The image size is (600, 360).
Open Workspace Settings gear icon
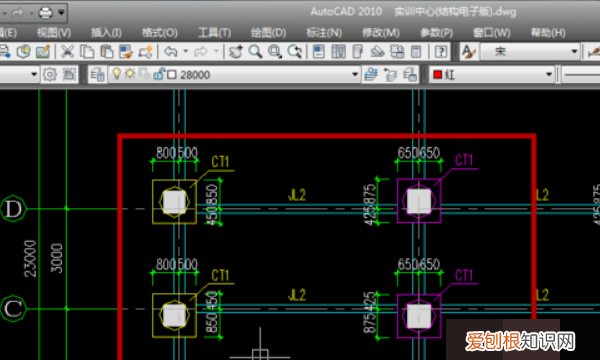pyautogui.click(x=49, y=74)
